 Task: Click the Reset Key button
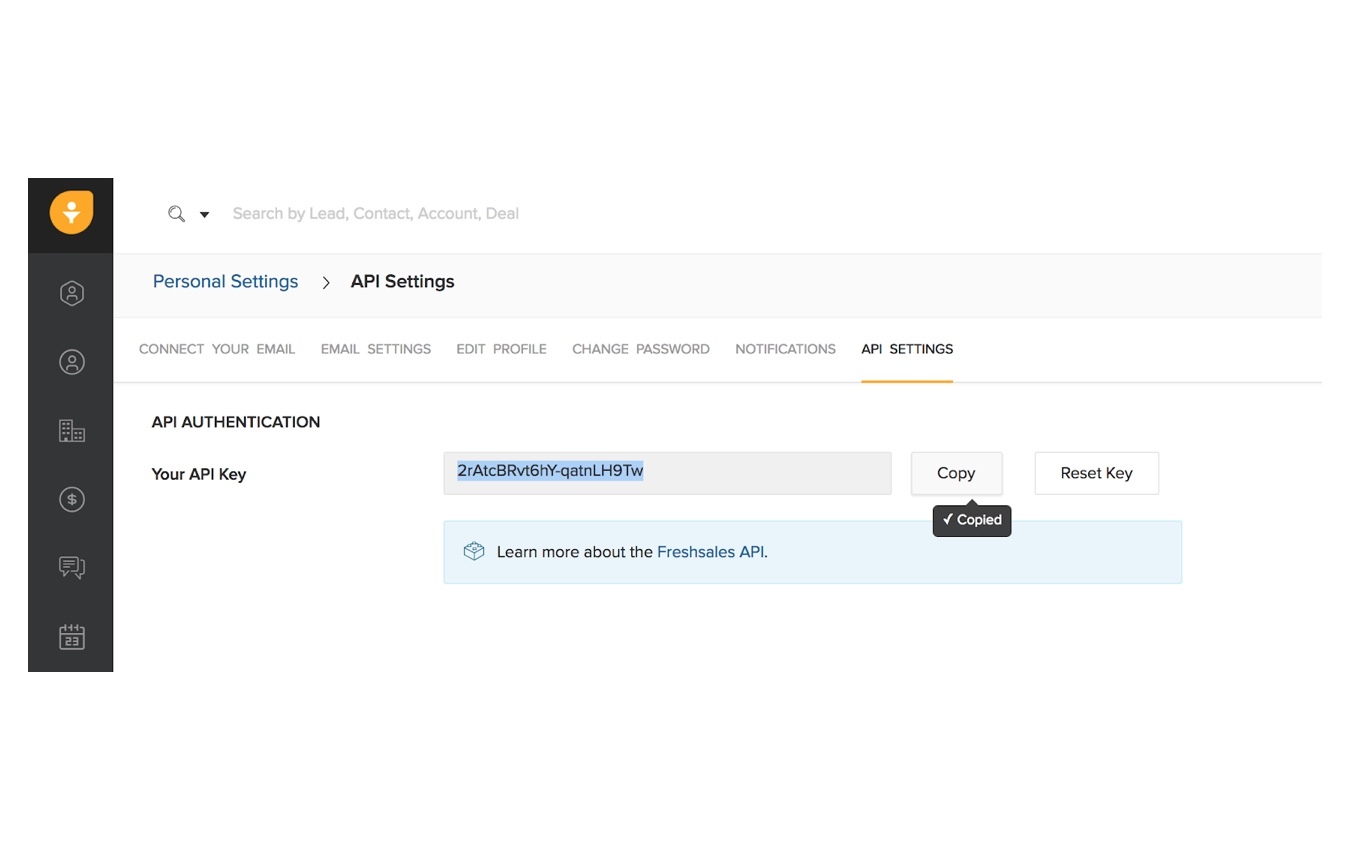tap(1096, 473)
